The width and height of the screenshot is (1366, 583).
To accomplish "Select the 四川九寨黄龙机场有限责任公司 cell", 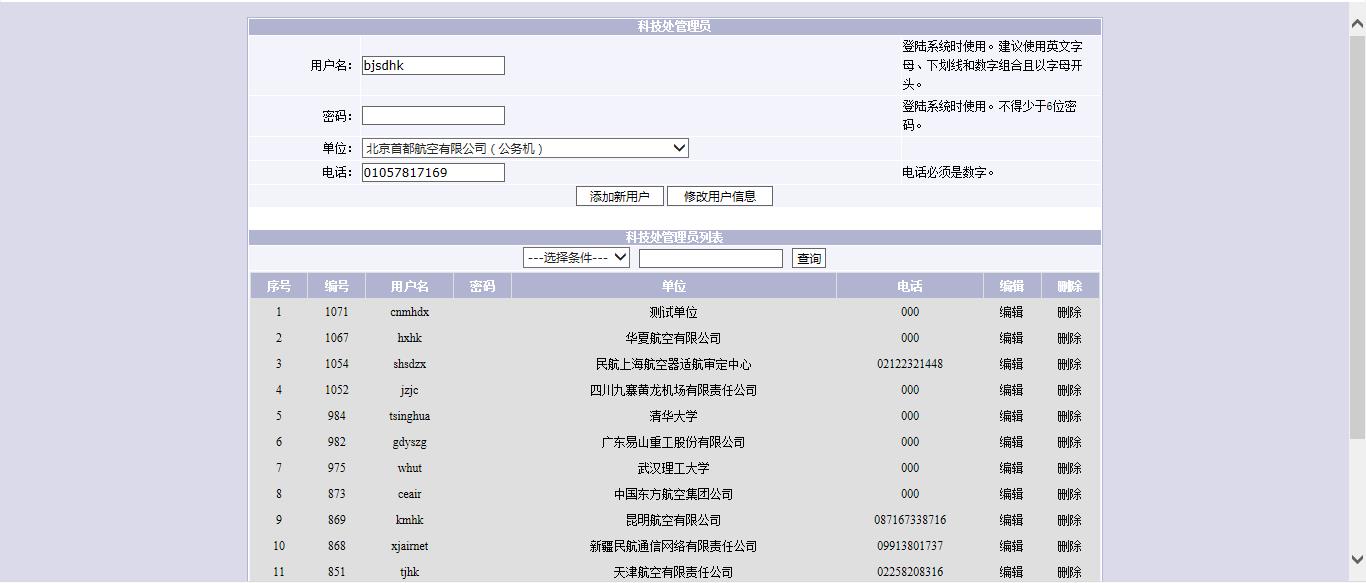I will click(674, 390).
